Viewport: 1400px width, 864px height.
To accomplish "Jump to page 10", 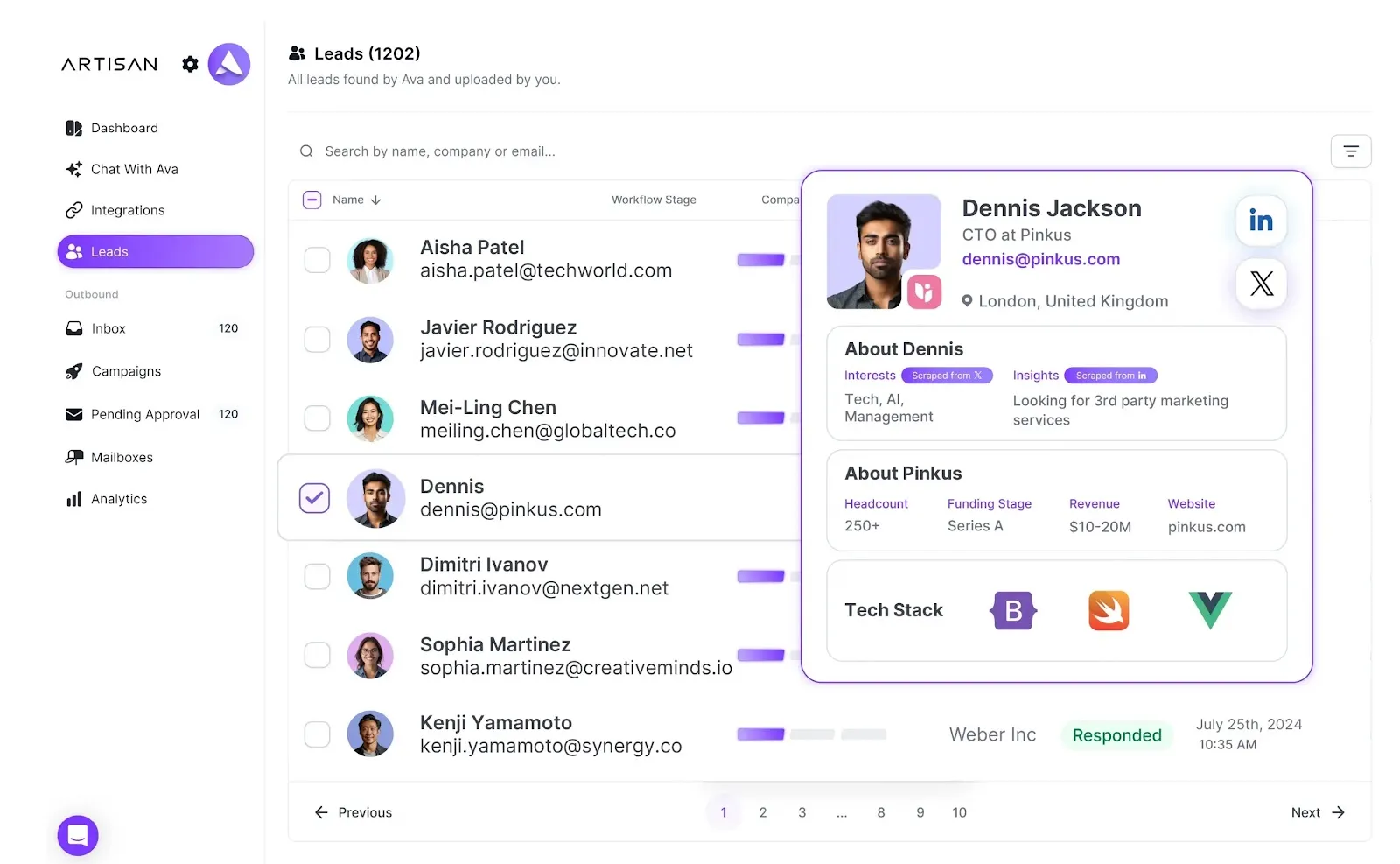I will coord(959,812).
